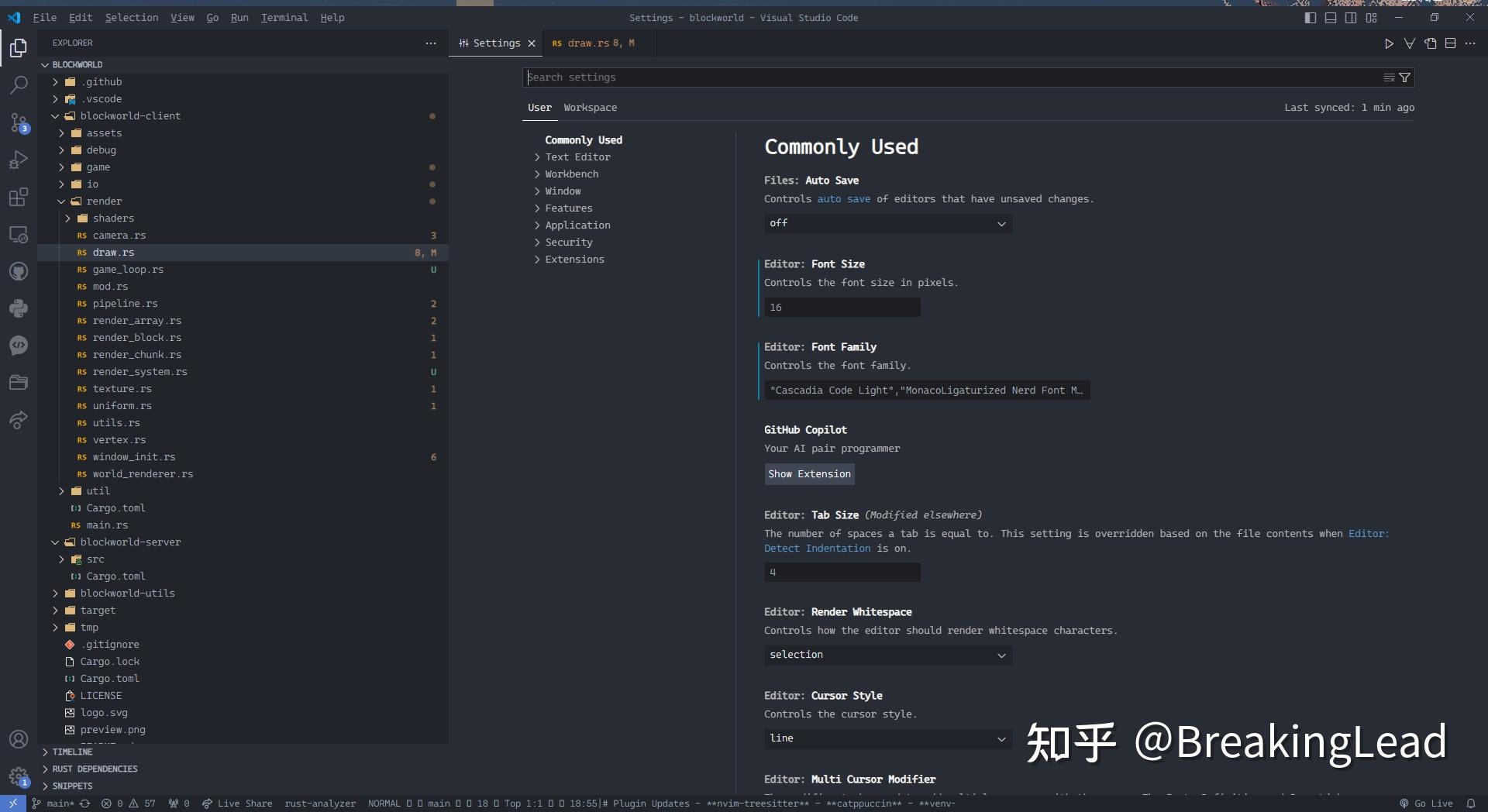
Task: Click the Editor: Detect Indentation link
Action: point(818,548)
